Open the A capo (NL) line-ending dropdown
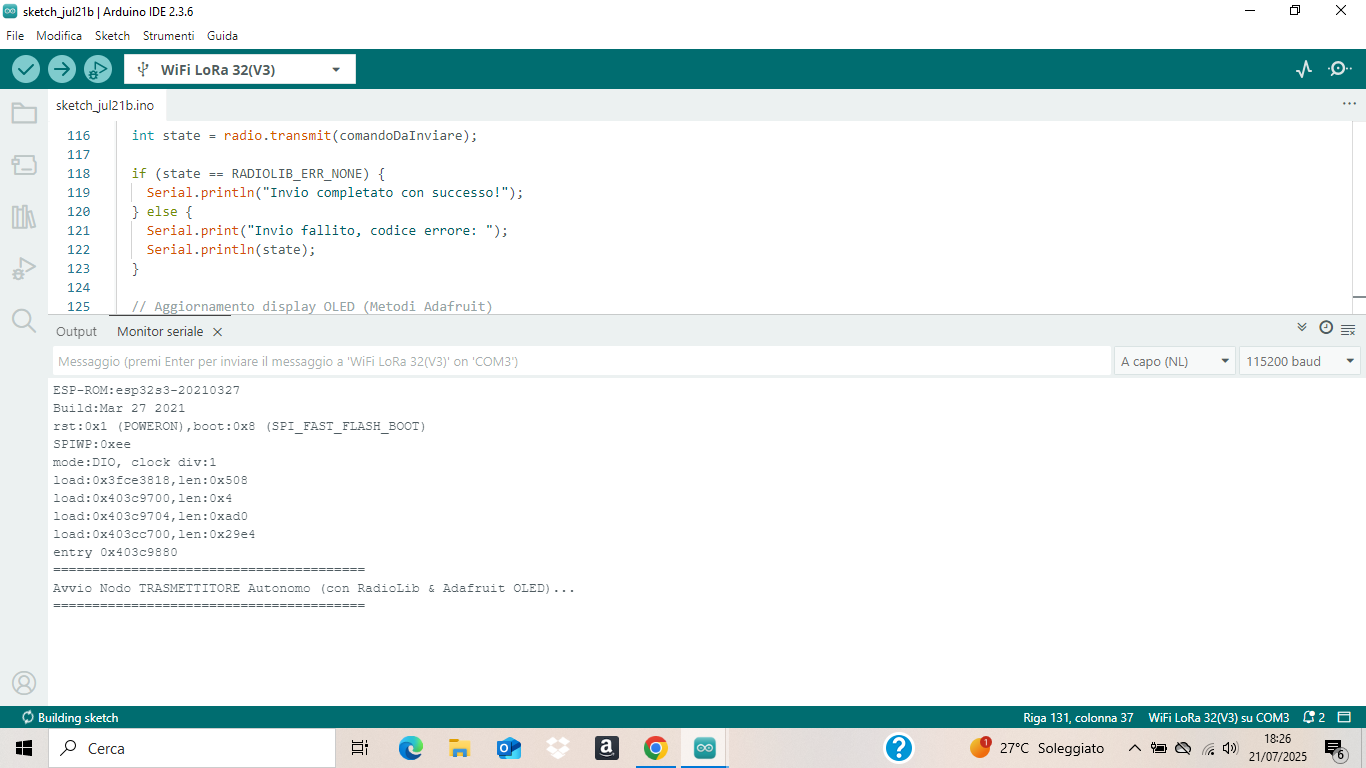Viewport: 1366px width, 768px height. coord(1175,361)
